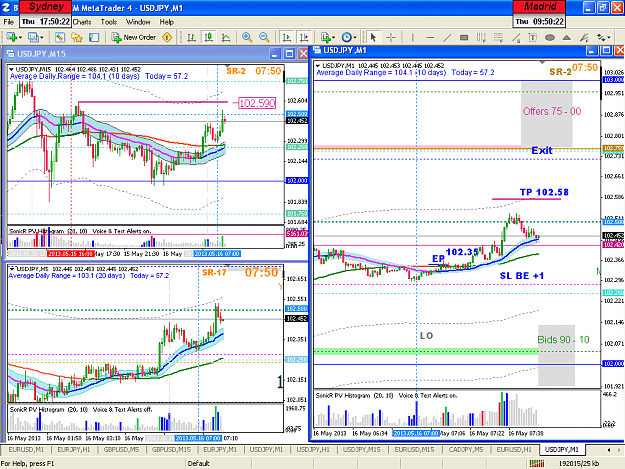Select the ellipse drawing tool
Image resolution: width=625 pixels, height=469 pixels.
tap(550, 37)
